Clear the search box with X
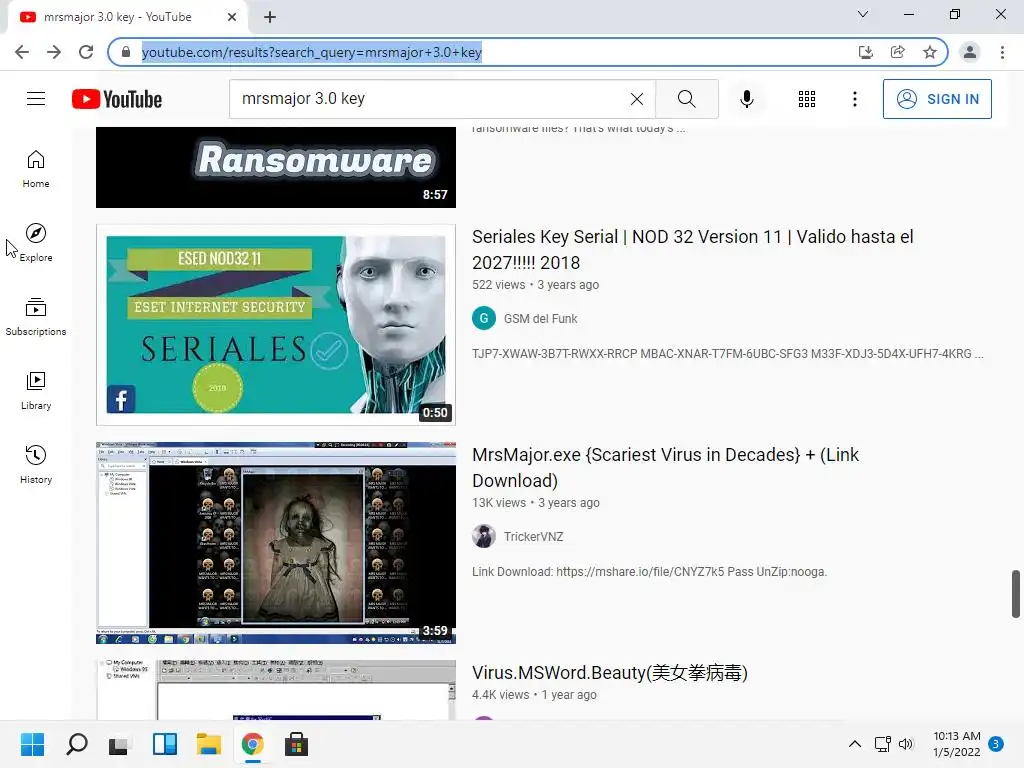The image size is (1024, 768). tap(637, 99)
